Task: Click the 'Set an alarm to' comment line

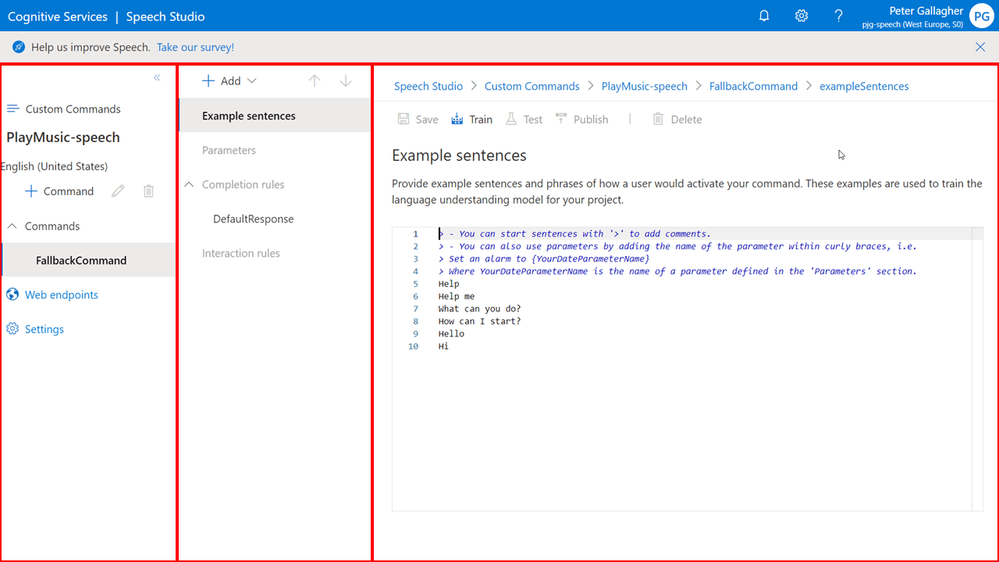Action: click(x=543, y=259)
